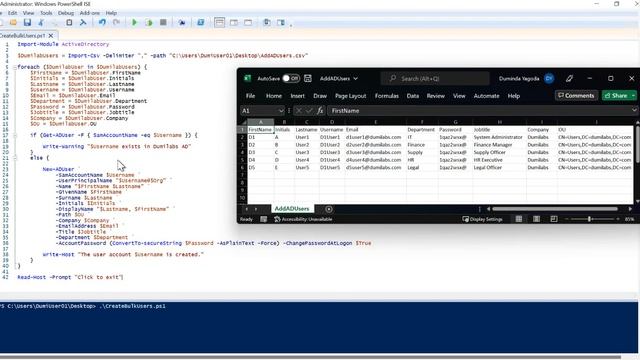Open the File tab in Excel
Screen dimensions: 640x360
tap(250, 96)
